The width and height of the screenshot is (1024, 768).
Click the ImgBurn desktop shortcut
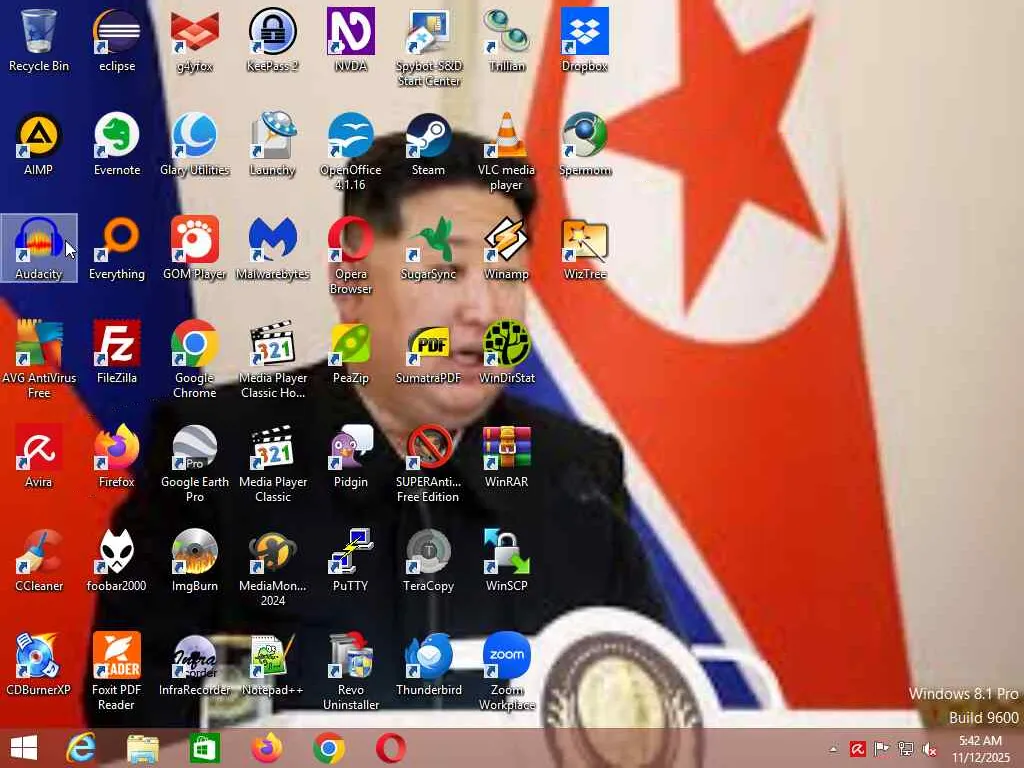(195, 560)
